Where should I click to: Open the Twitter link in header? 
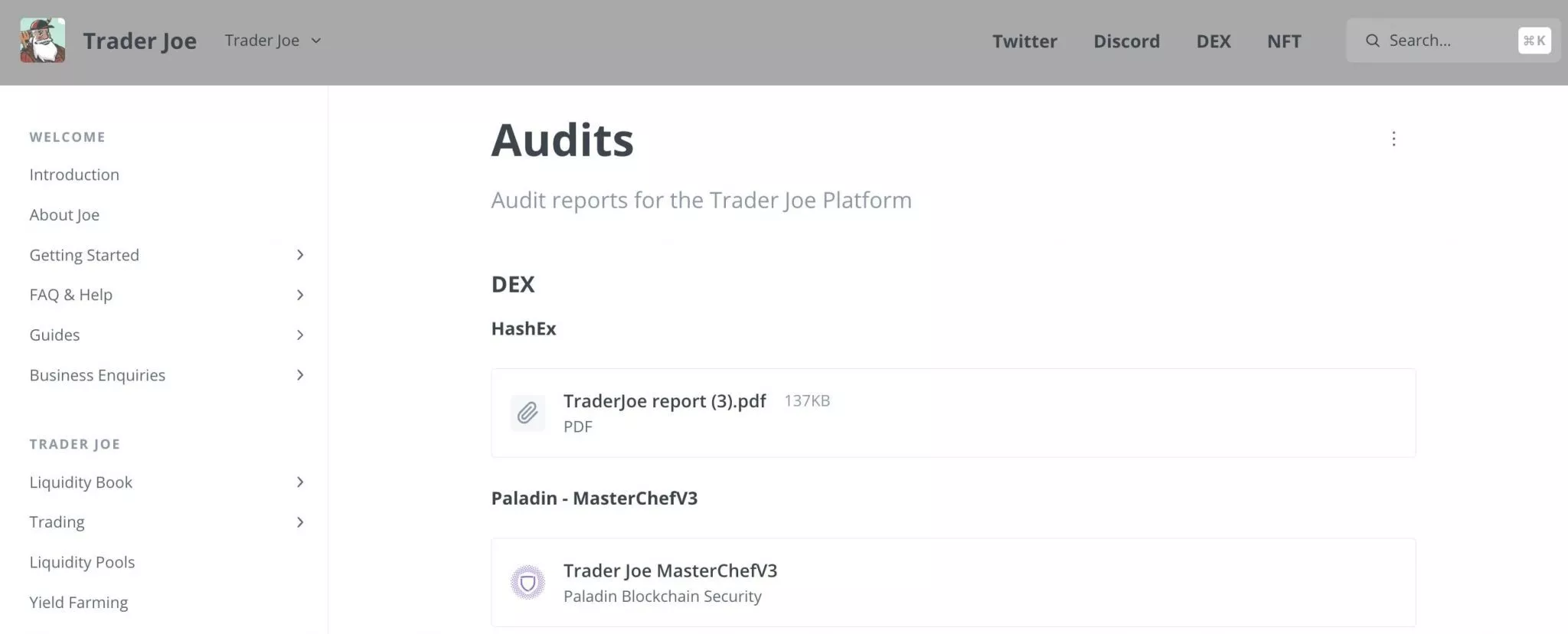[1024, 41]
